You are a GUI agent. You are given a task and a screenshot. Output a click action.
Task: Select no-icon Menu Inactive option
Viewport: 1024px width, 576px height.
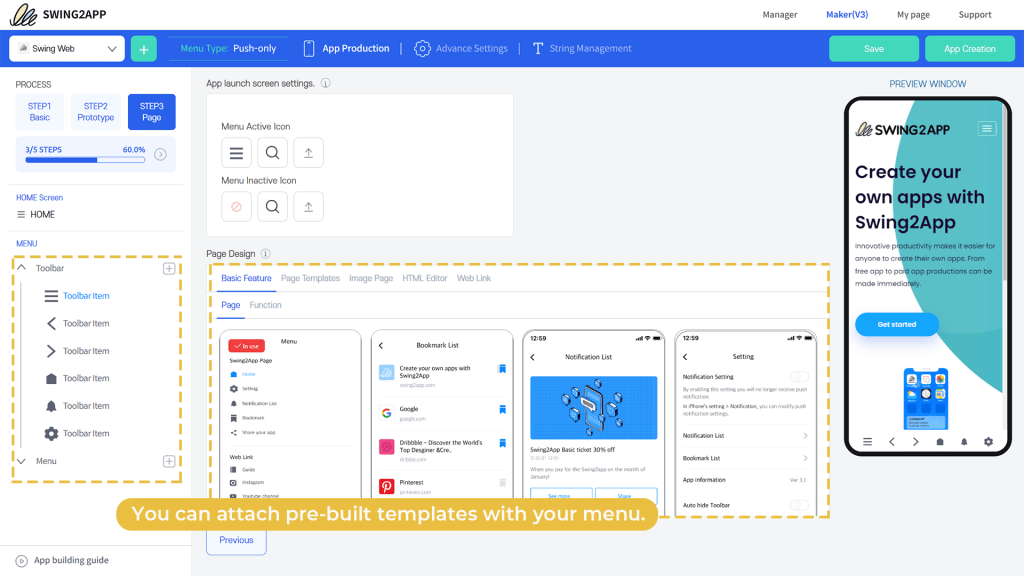click(236, 207)
